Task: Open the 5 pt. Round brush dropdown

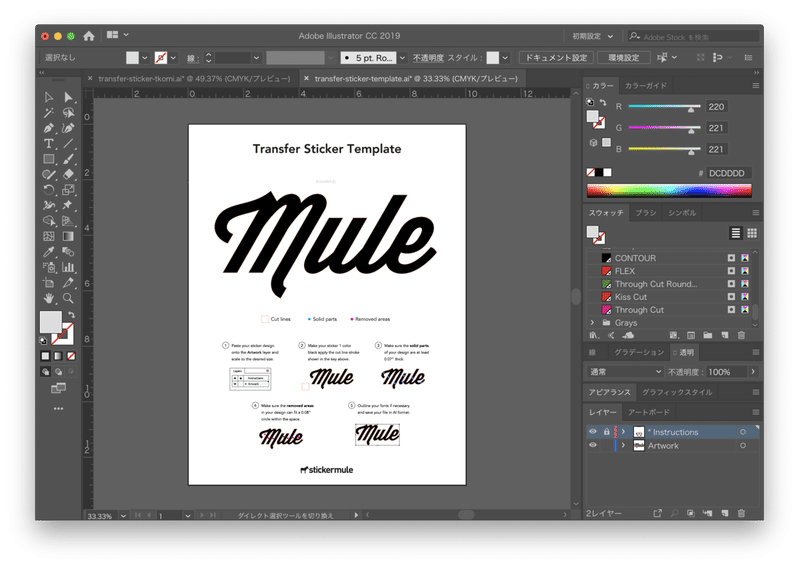Action: [403, 58]
